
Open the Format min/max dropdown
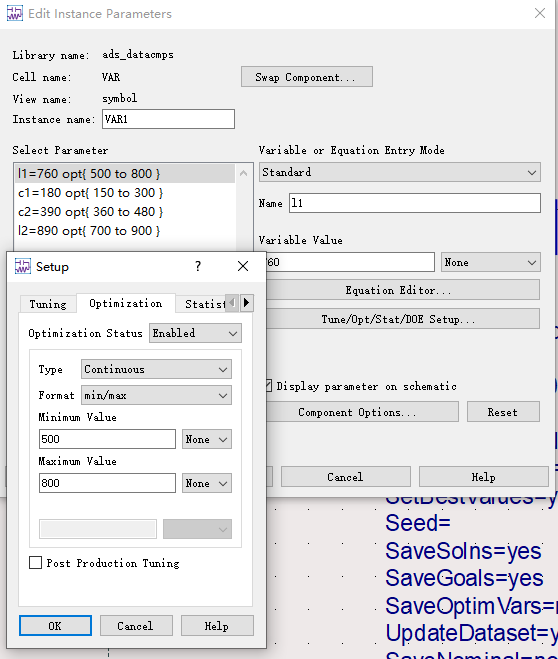156,395
